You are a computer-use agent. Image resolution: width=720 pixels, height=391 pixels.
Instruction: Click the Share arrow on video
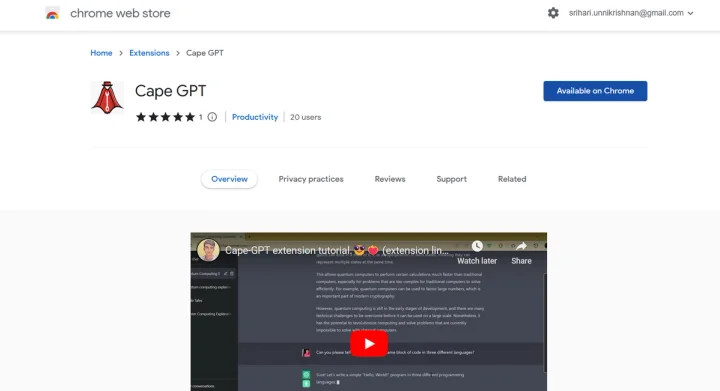(x=521, y=246)
